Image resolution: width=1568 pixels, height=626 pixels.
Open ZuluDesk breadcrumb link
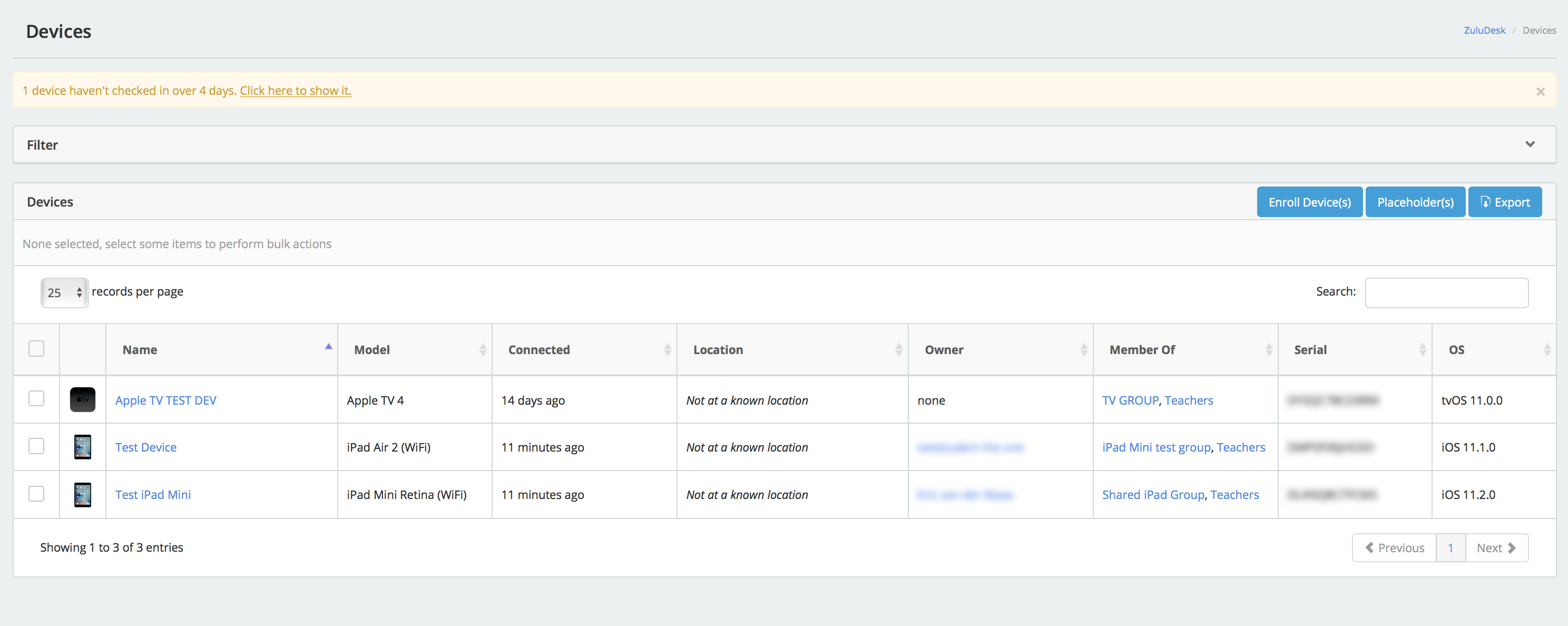click(x=1484, y=31)
